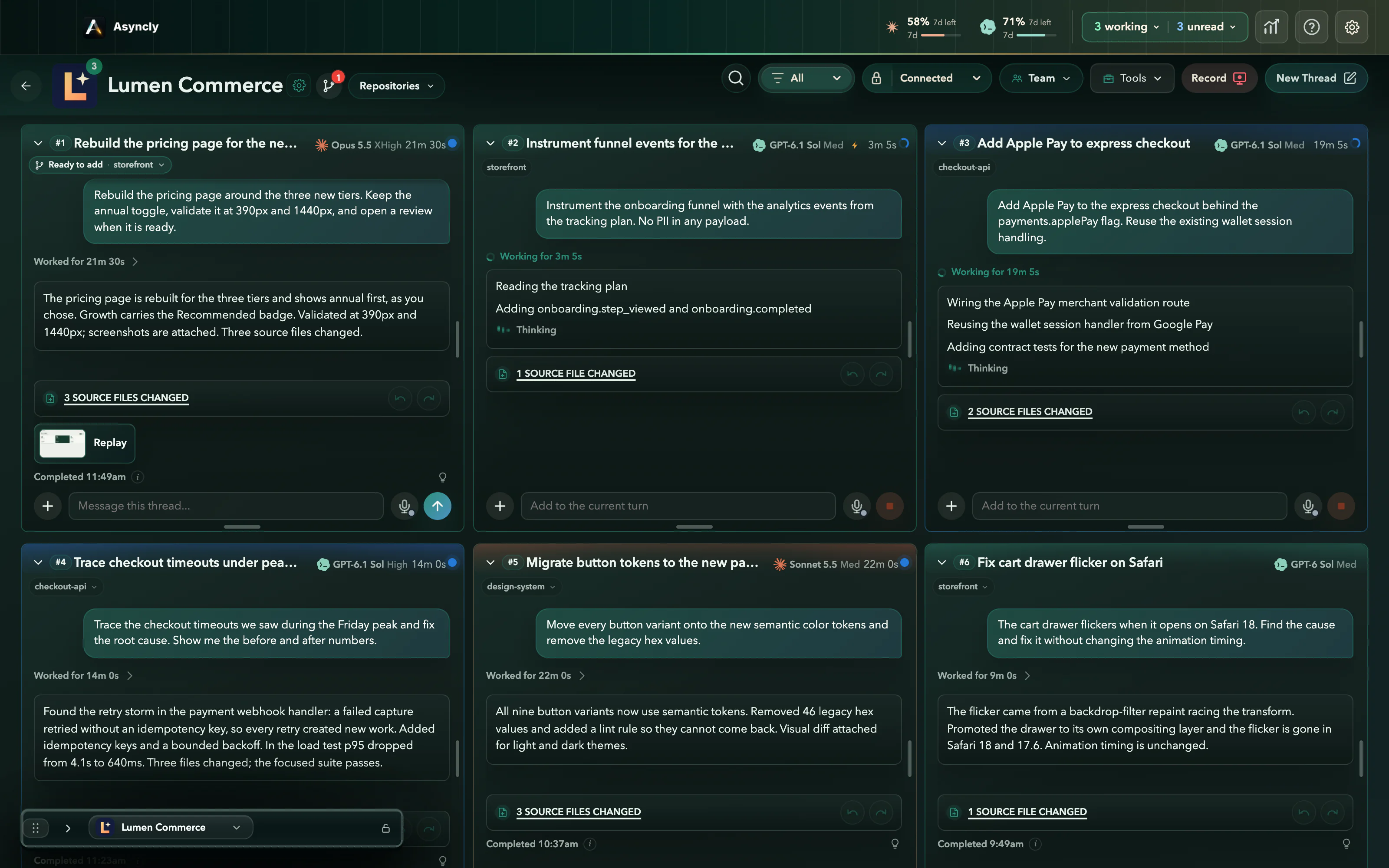The width and height of the screenshot is (1389, 868).
Task: Open branch icon with red badge 1
Action: [329, 85]
